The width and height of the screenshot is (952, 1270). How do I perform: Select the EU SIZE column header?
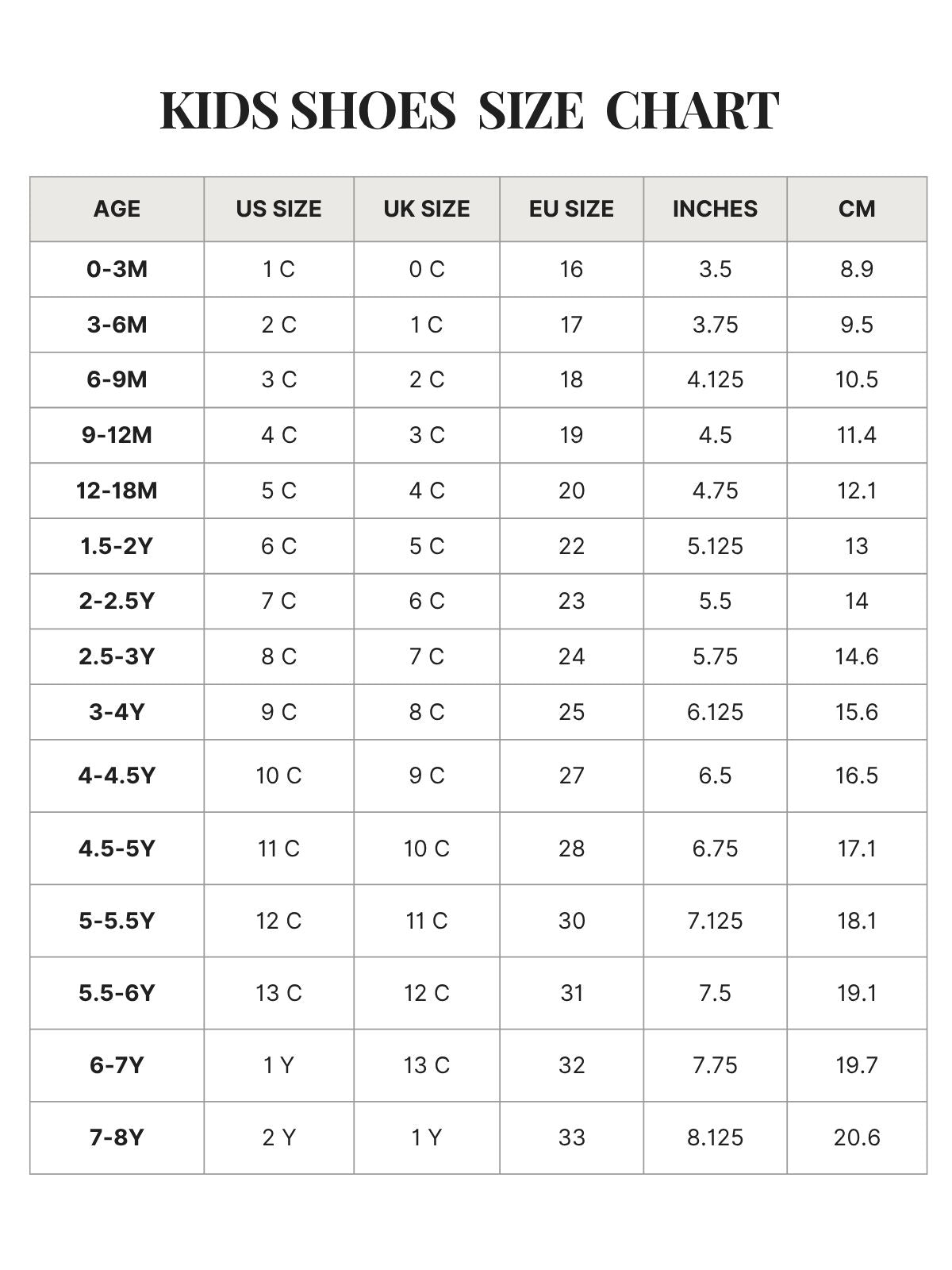[571, 209]
